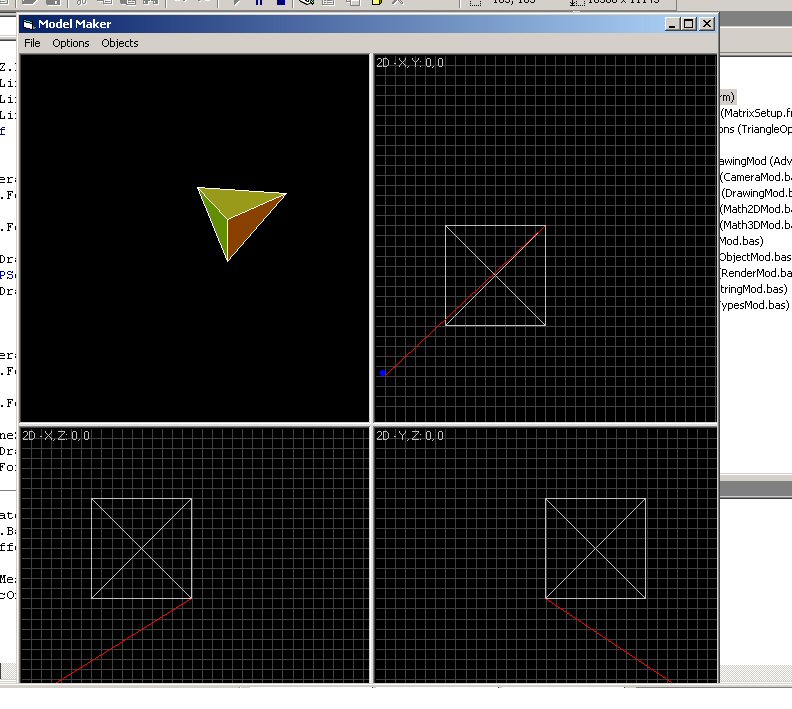Image resolution: width=792 pixels, height=709 pixels.
Task: Close the Model Maker window
Action: [707, 23]
